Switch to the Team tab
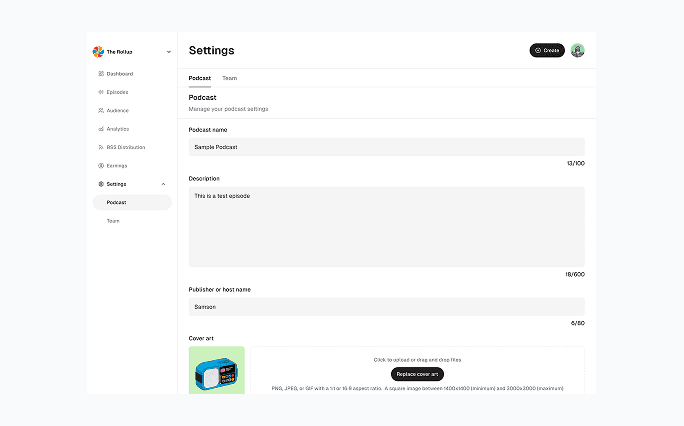The width and height of the screenshot is (684, 426). pyautogui.click(x=229, y=78)
